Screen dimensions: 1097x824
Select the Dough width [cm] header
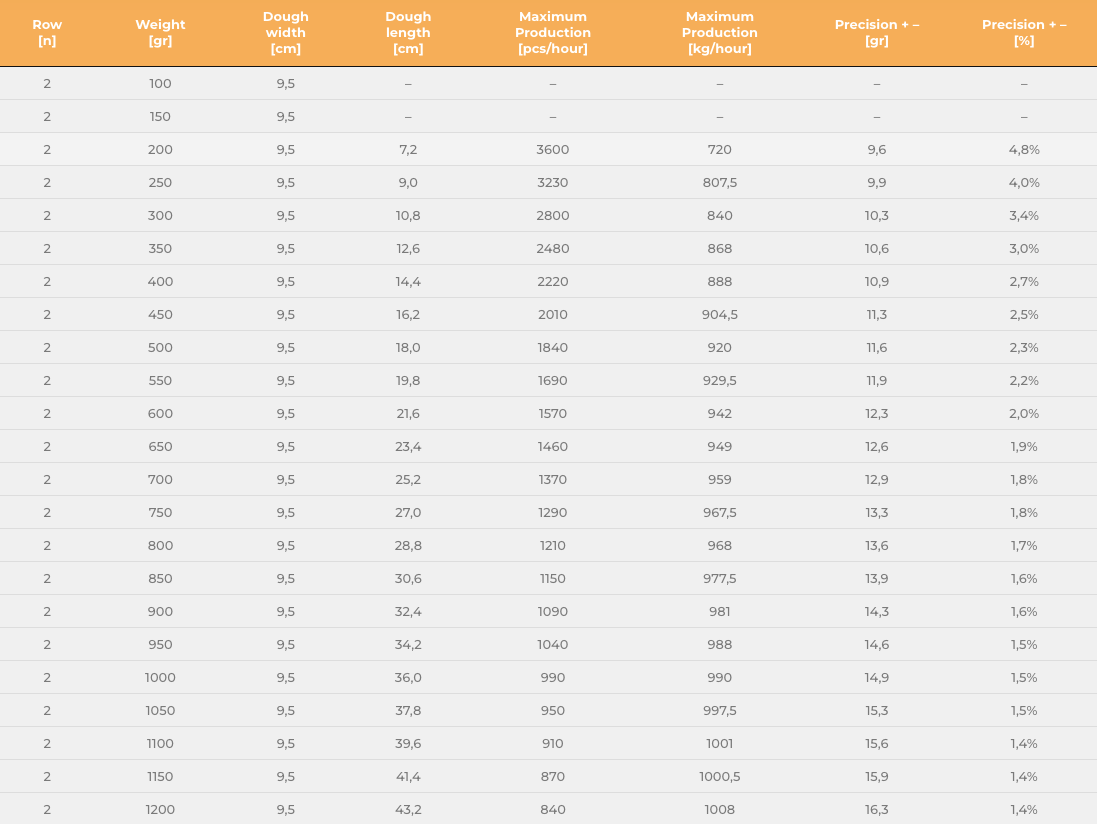tap(285, 32)
